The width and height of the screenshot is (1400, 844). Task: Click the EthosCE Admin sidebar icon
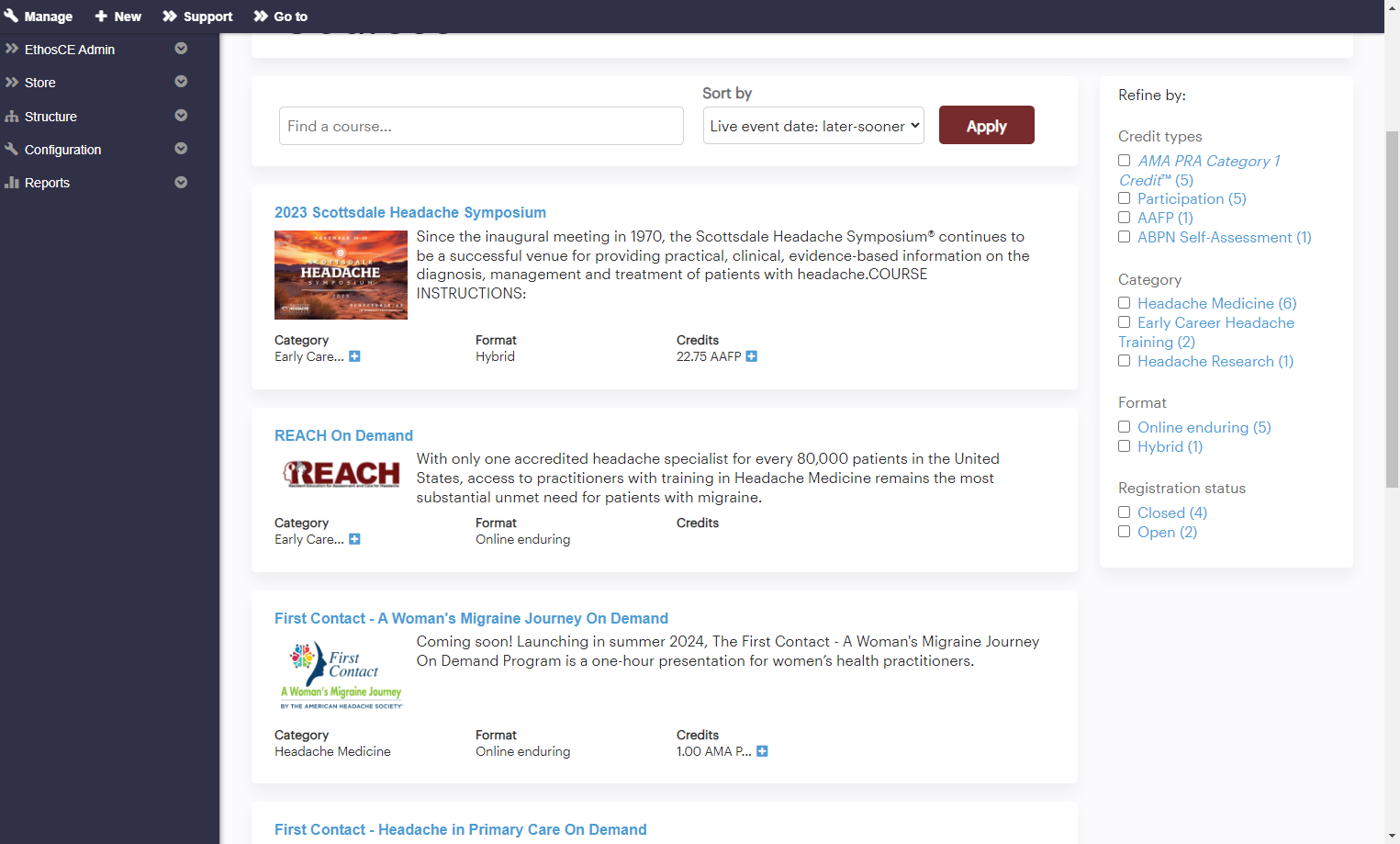(12, 49)
